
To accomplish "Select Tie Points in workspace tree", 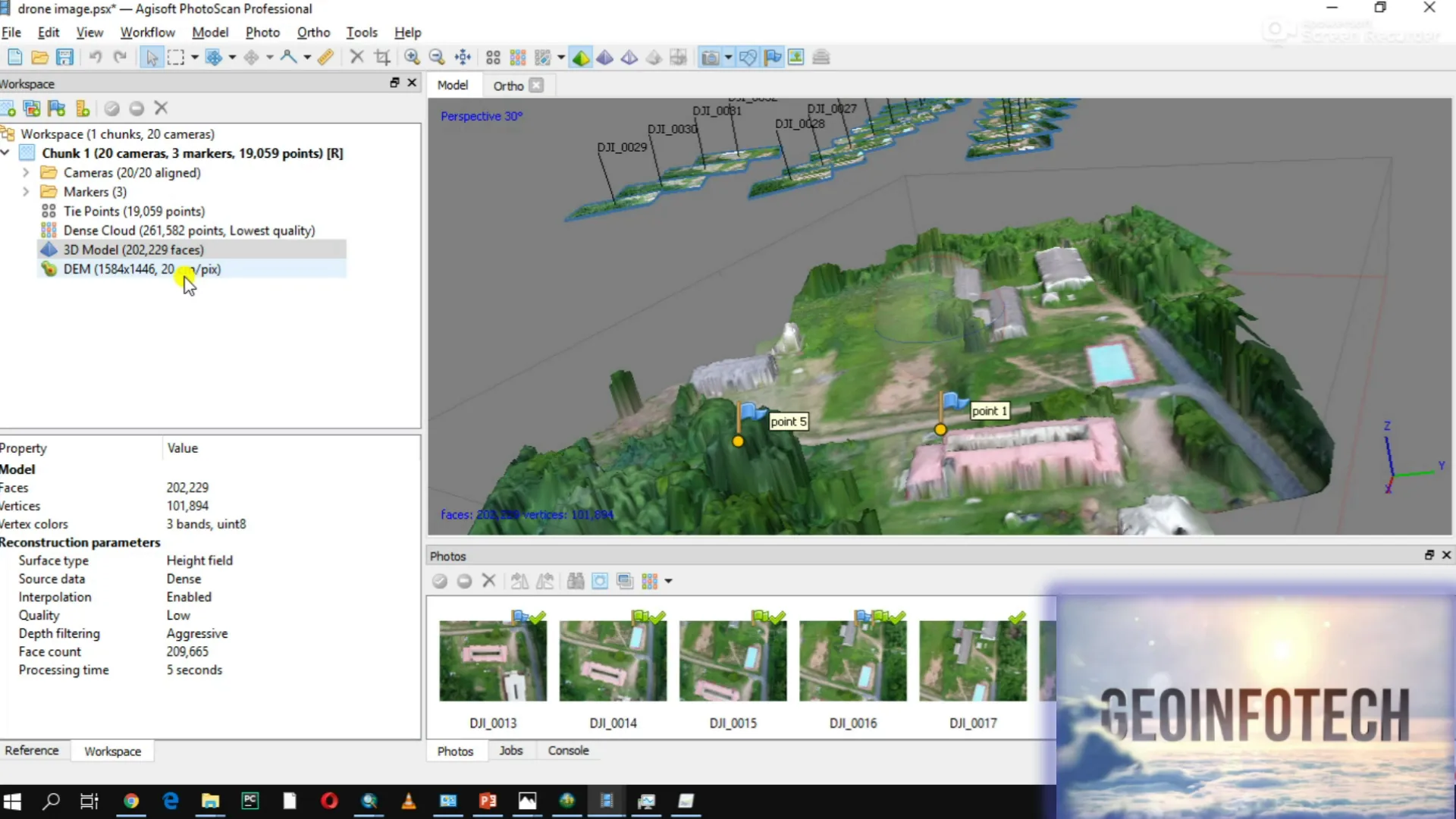I will [133, 212].
